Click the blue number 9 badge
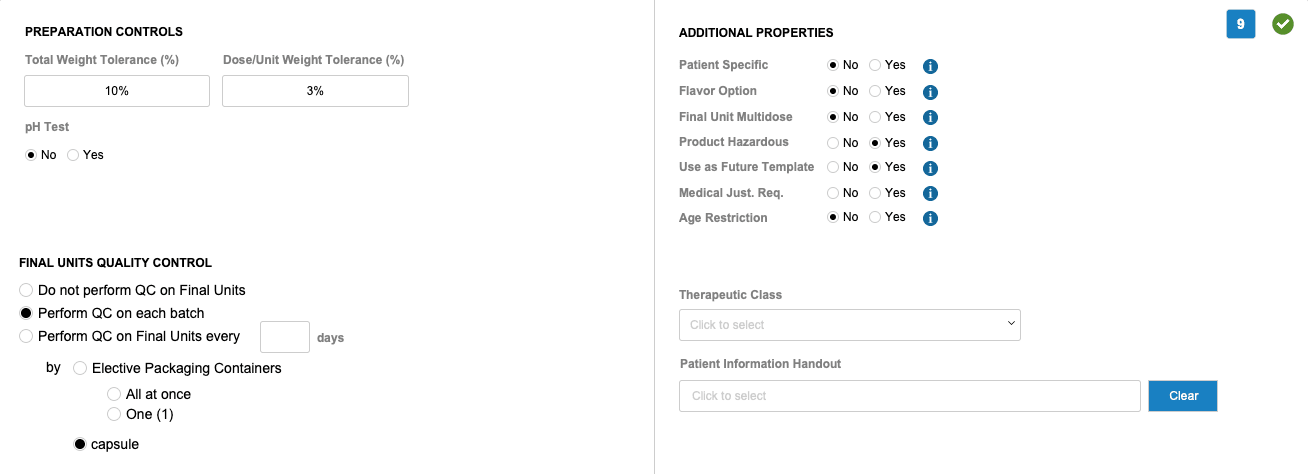 [1241, 24]
